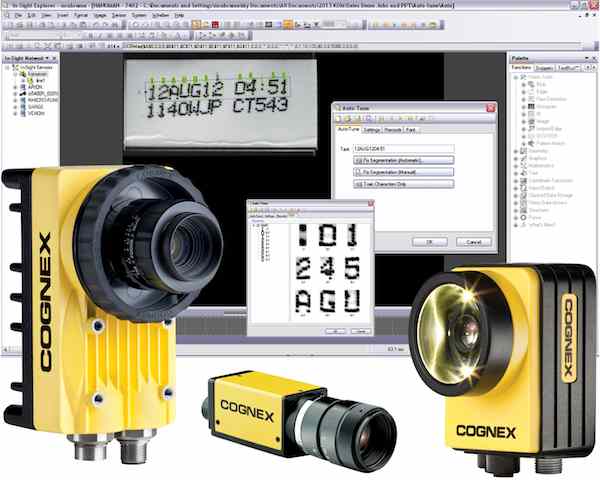Switch to Font tab in Auto-Tune dialog
The width and height of the screenshot is (600, 480).
click(x=411, y=130)
